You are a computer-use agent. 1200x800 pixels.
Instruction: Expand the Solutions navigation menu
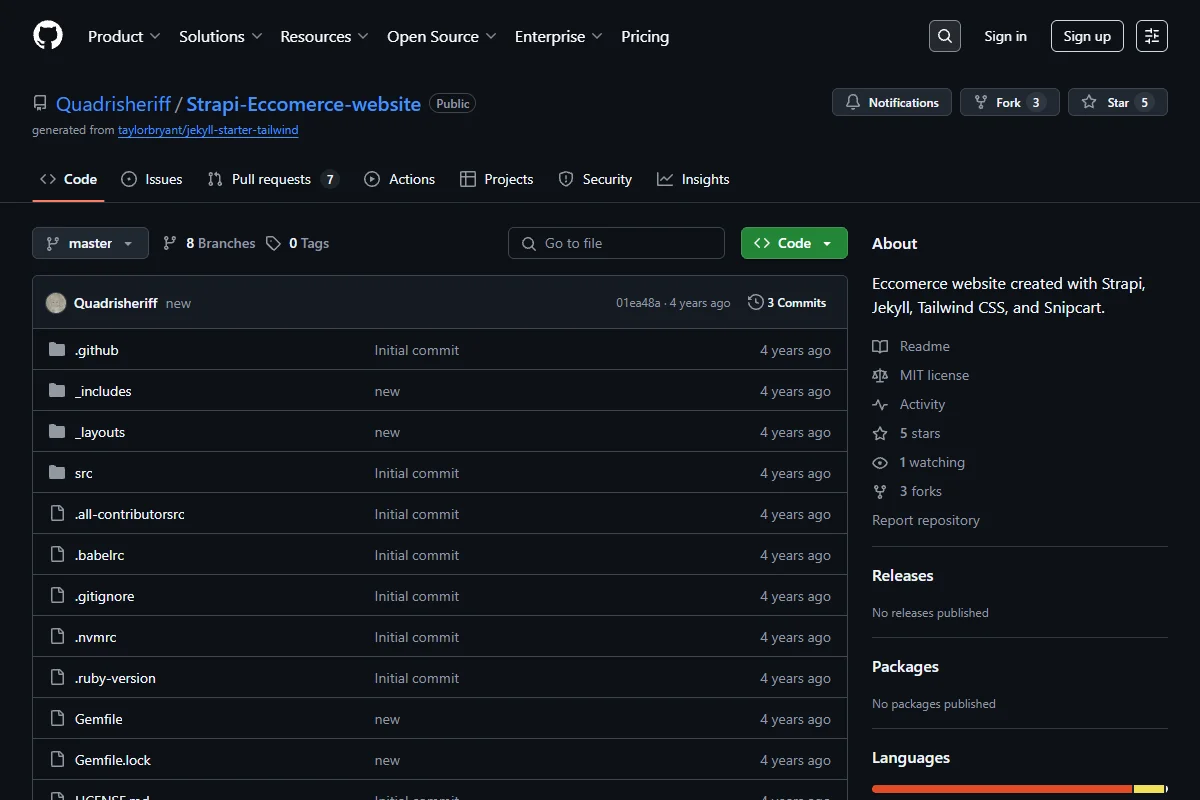(220, 36)
